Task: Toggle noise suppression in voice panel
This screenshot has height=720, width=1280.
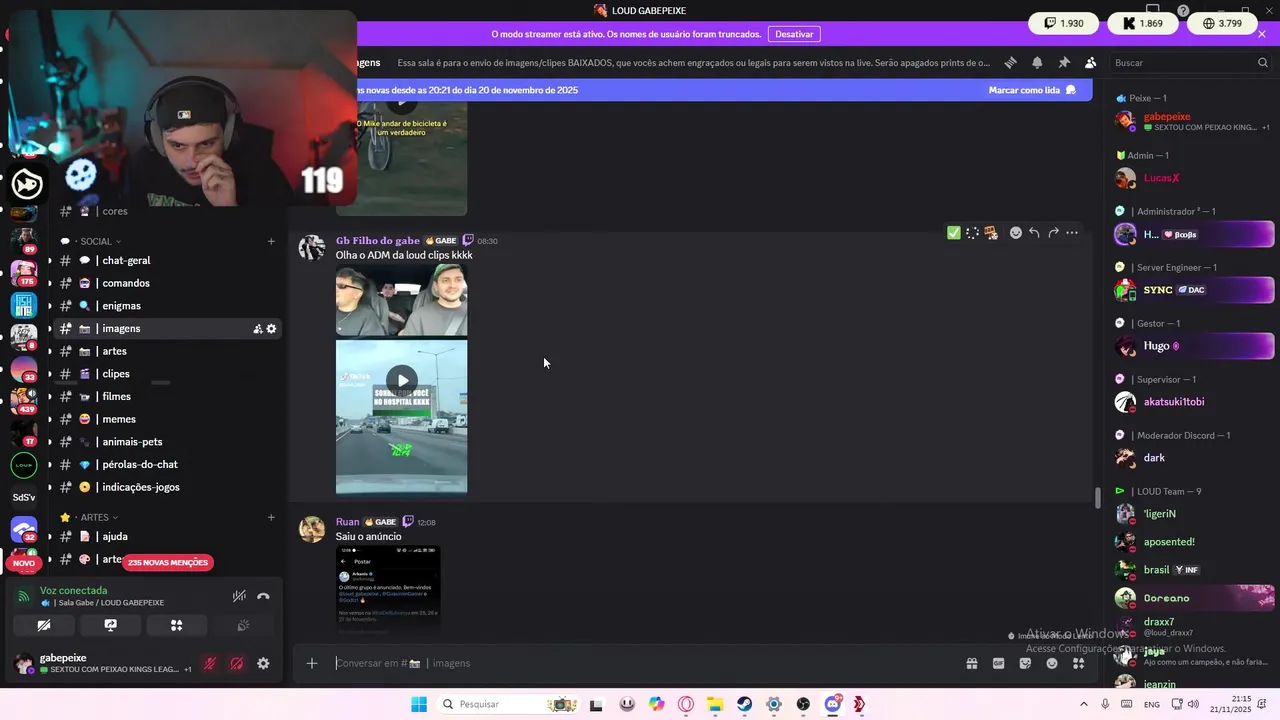Action: pyautogui.click(x=239, y=596)
